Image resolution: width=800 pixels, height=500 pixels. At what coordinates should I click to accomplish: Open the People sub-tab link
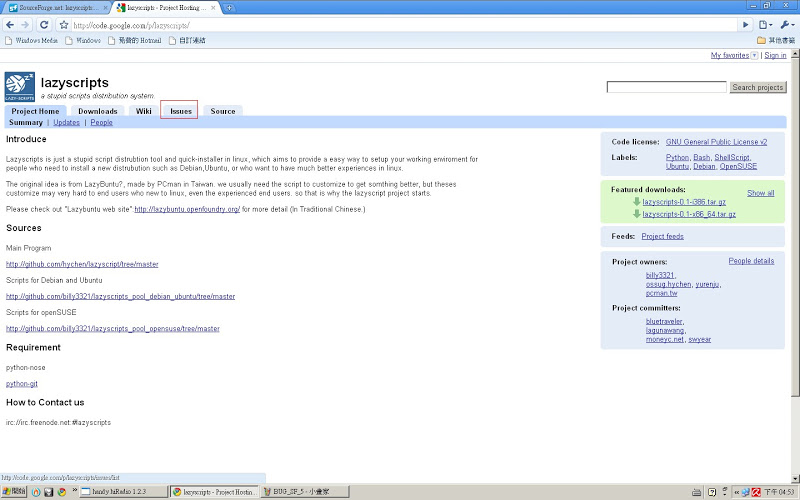pyautogui.click(x=102, y=122)
